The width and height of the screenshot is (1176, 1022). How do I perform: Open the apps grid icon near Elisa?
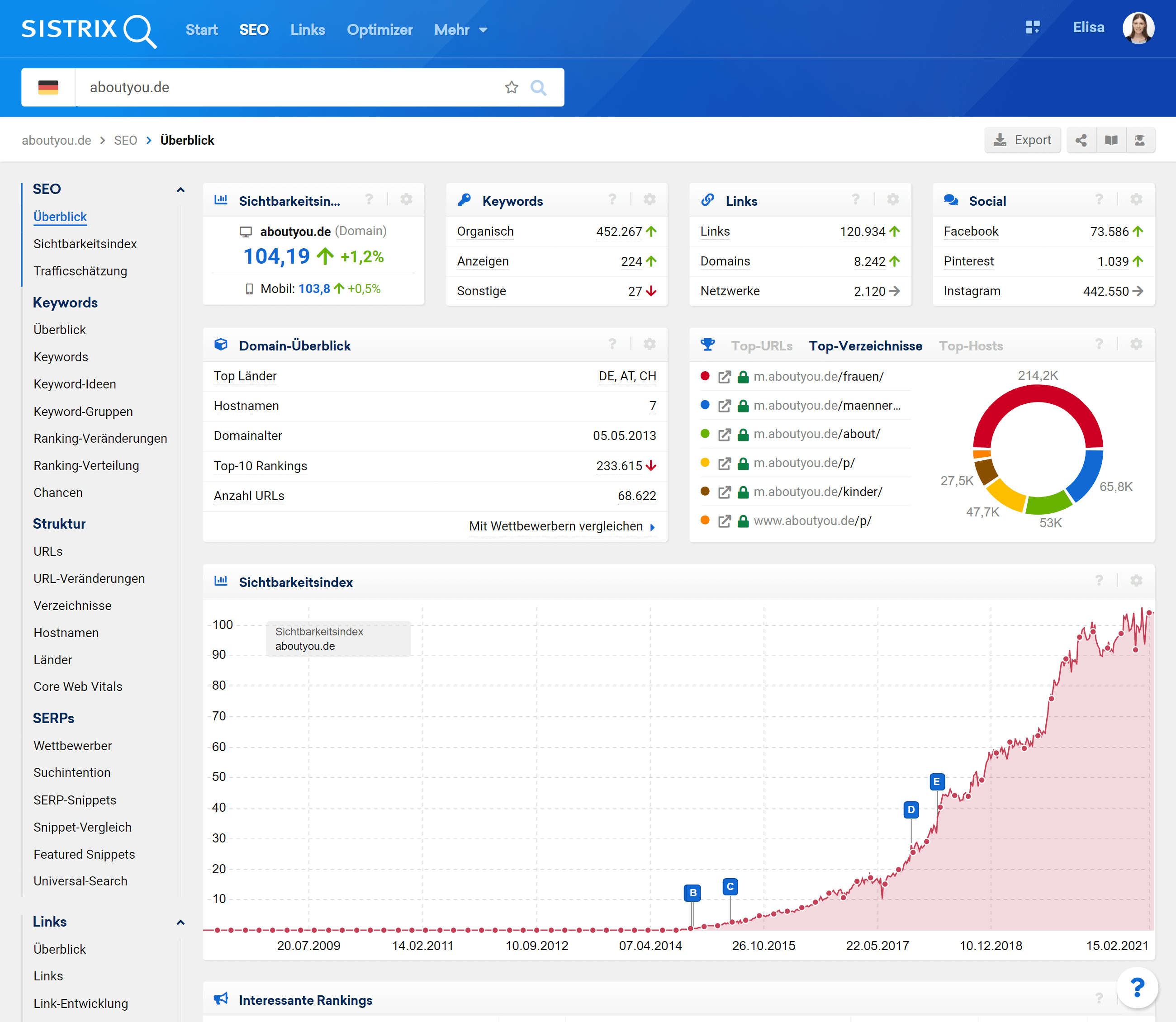[x=1032, y=28]
